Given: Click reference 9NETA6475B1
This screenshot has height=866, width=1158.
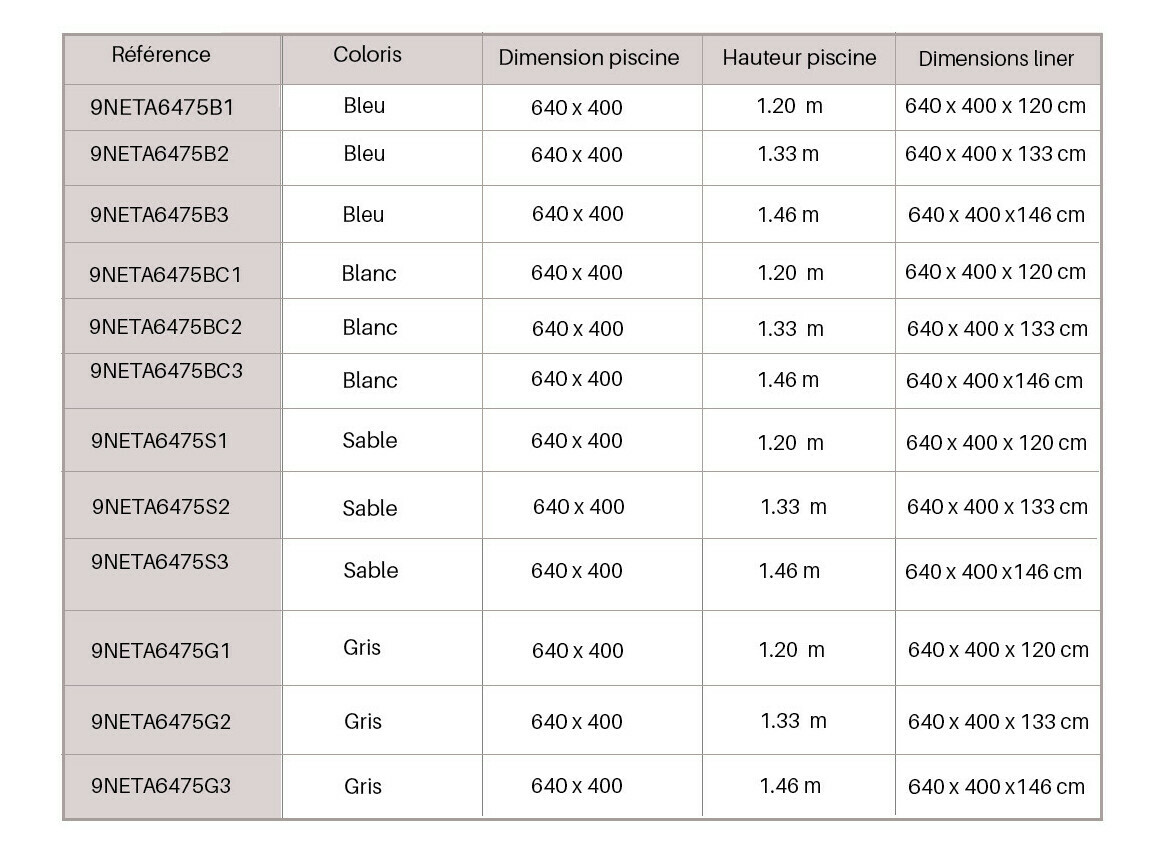Looking at the screenshot, I should tap(161, 106).
